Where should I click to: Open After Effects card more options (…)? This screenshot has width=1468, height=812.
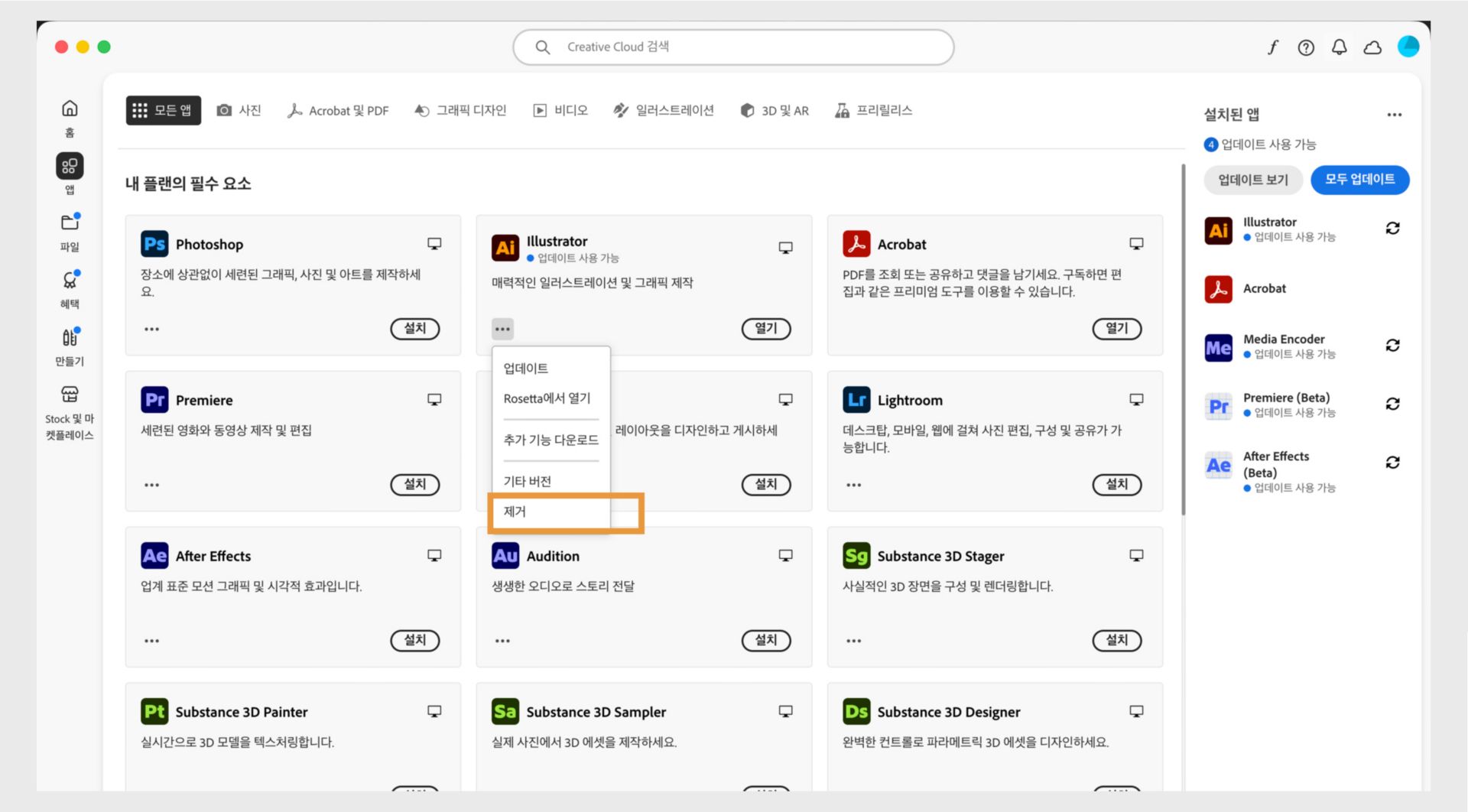click(x=151, y=641)
